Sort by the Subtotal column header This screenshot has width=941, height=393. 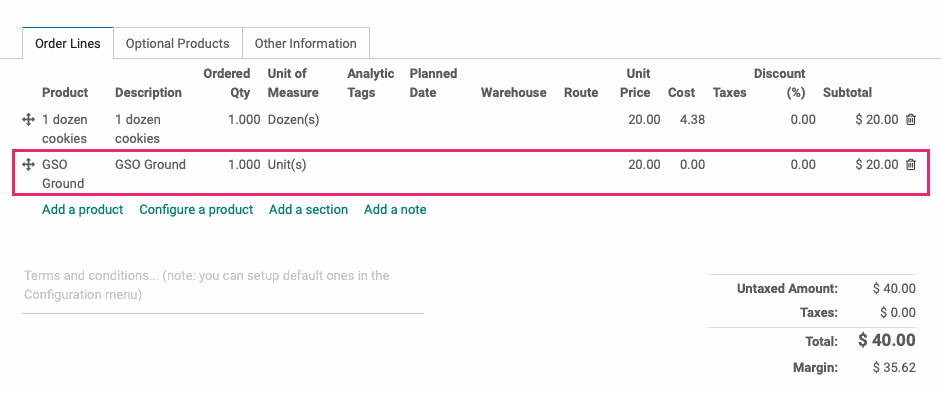[x=847, y=92]
